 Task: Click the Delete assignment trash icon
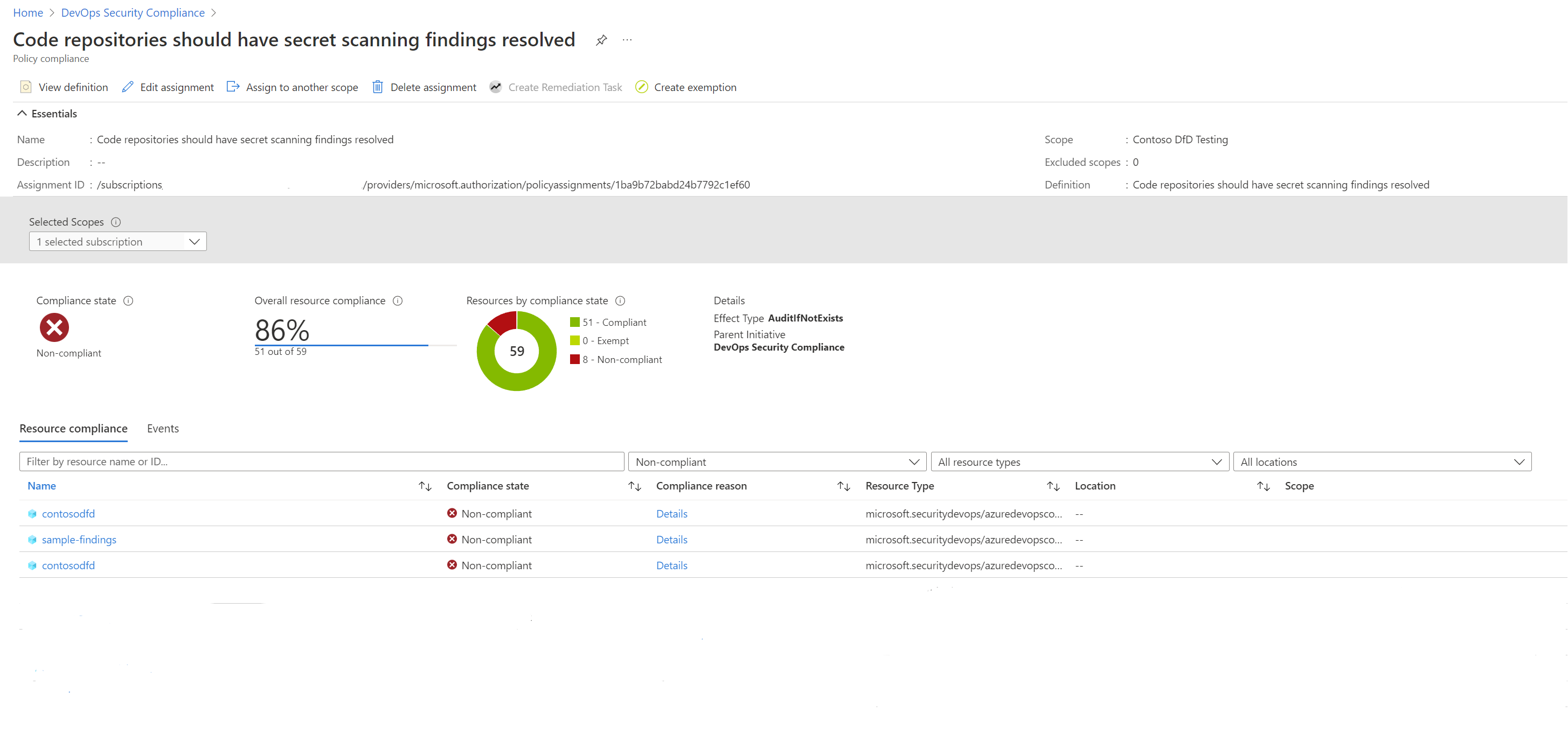click(x=377, y=87)
